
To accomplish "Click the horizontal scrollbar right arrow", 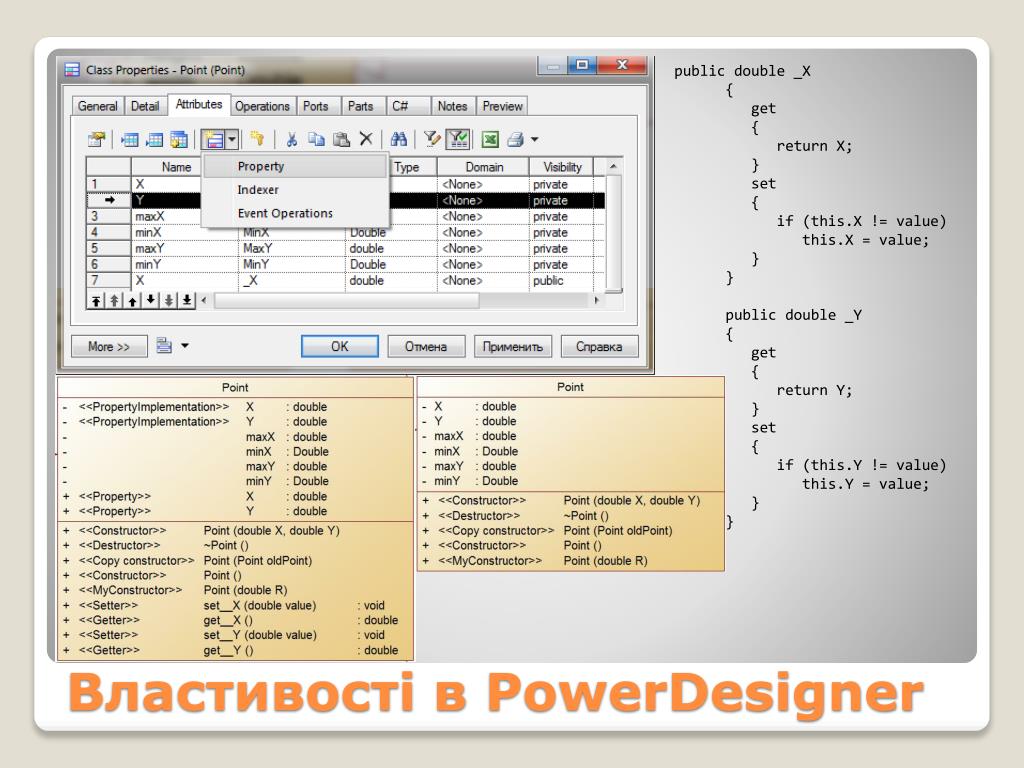I will [x=596, y=300].
